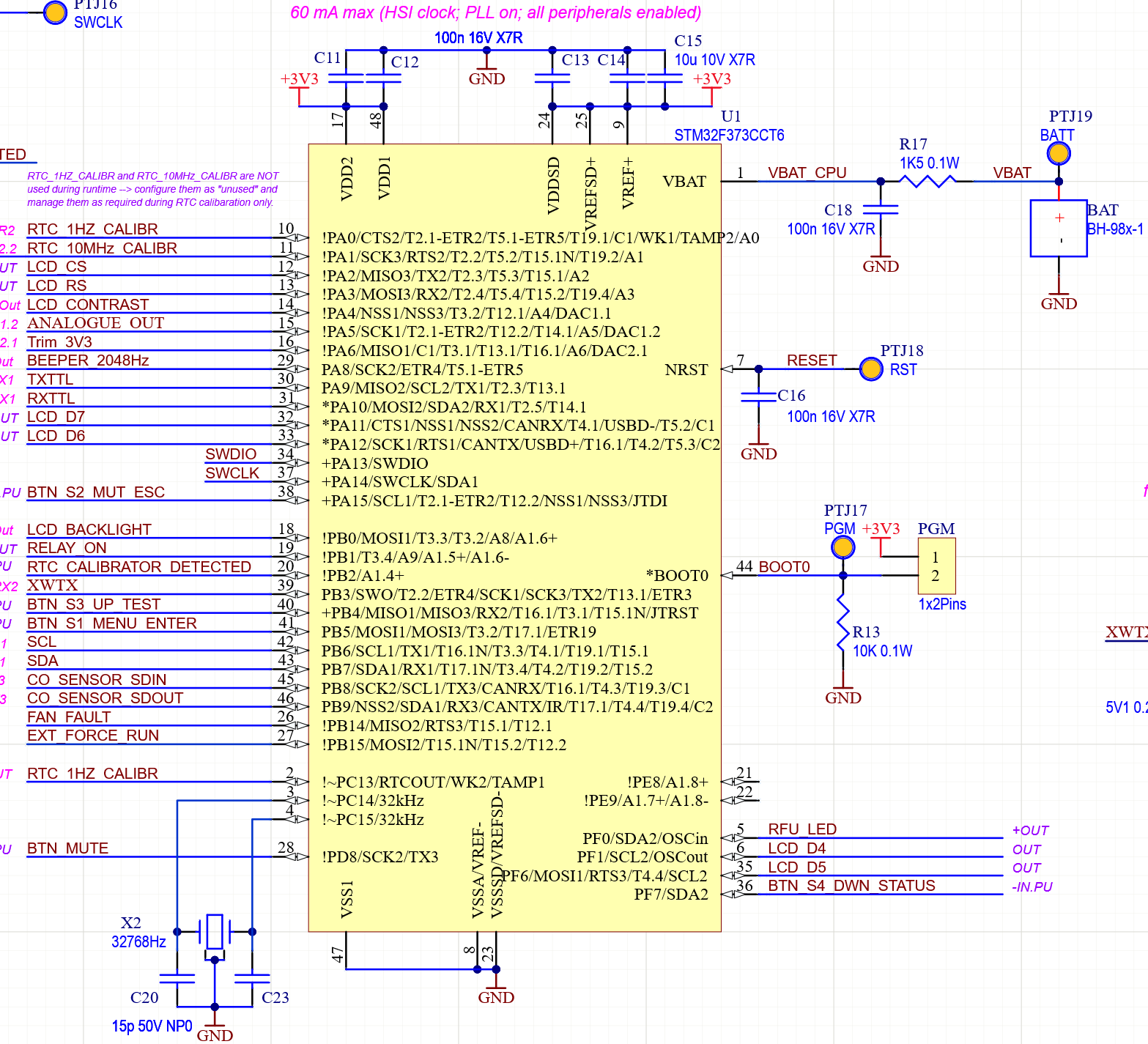This screenshot has width=1148, height=1044.
Task: Click the 1x2Pins PGM header symbol
Action: click(x=936, y=566)
